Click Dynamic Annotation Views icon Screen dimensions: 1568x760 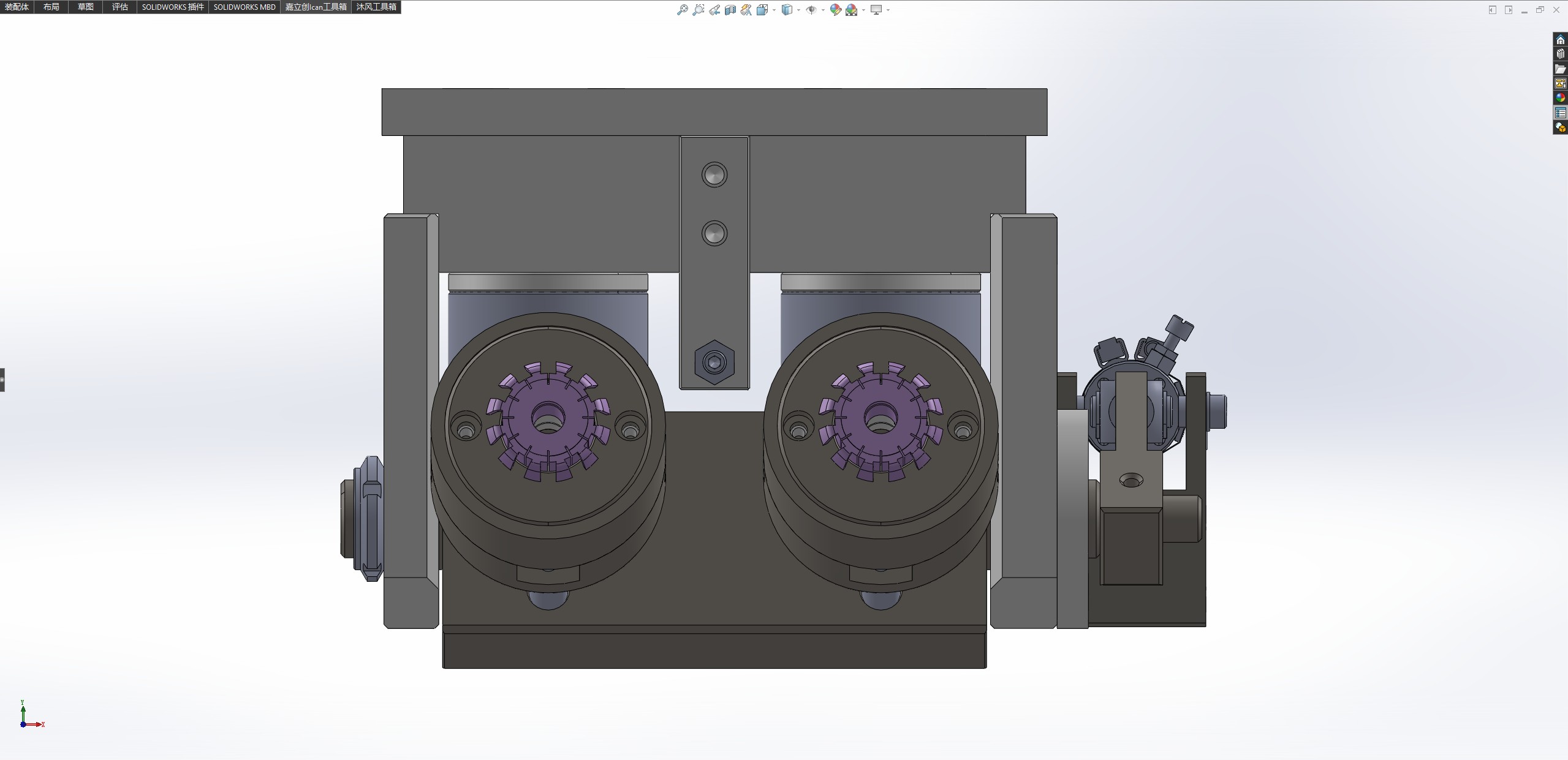746,10
